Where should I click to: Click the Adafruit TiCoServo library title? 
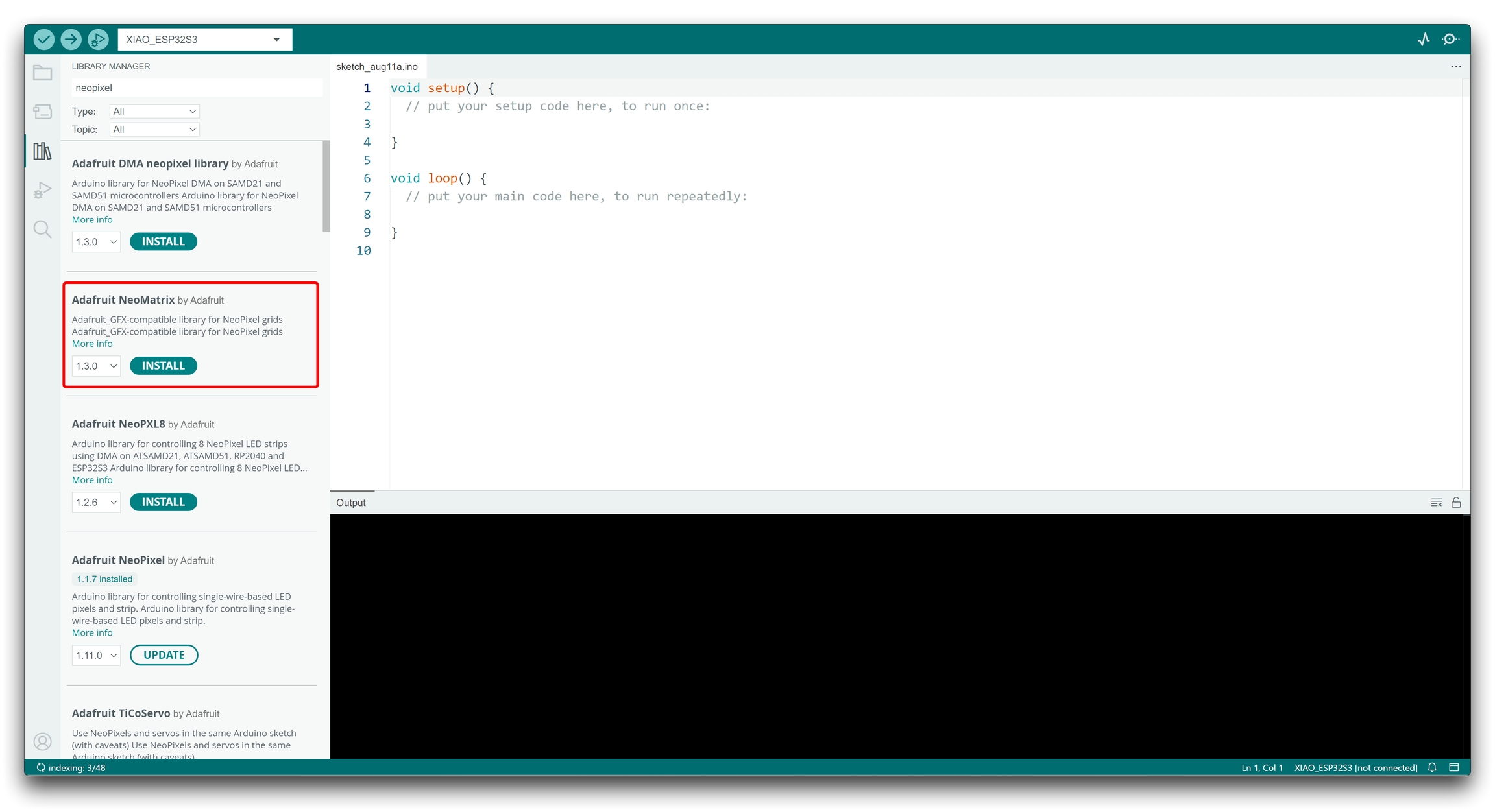coord(121,713)
